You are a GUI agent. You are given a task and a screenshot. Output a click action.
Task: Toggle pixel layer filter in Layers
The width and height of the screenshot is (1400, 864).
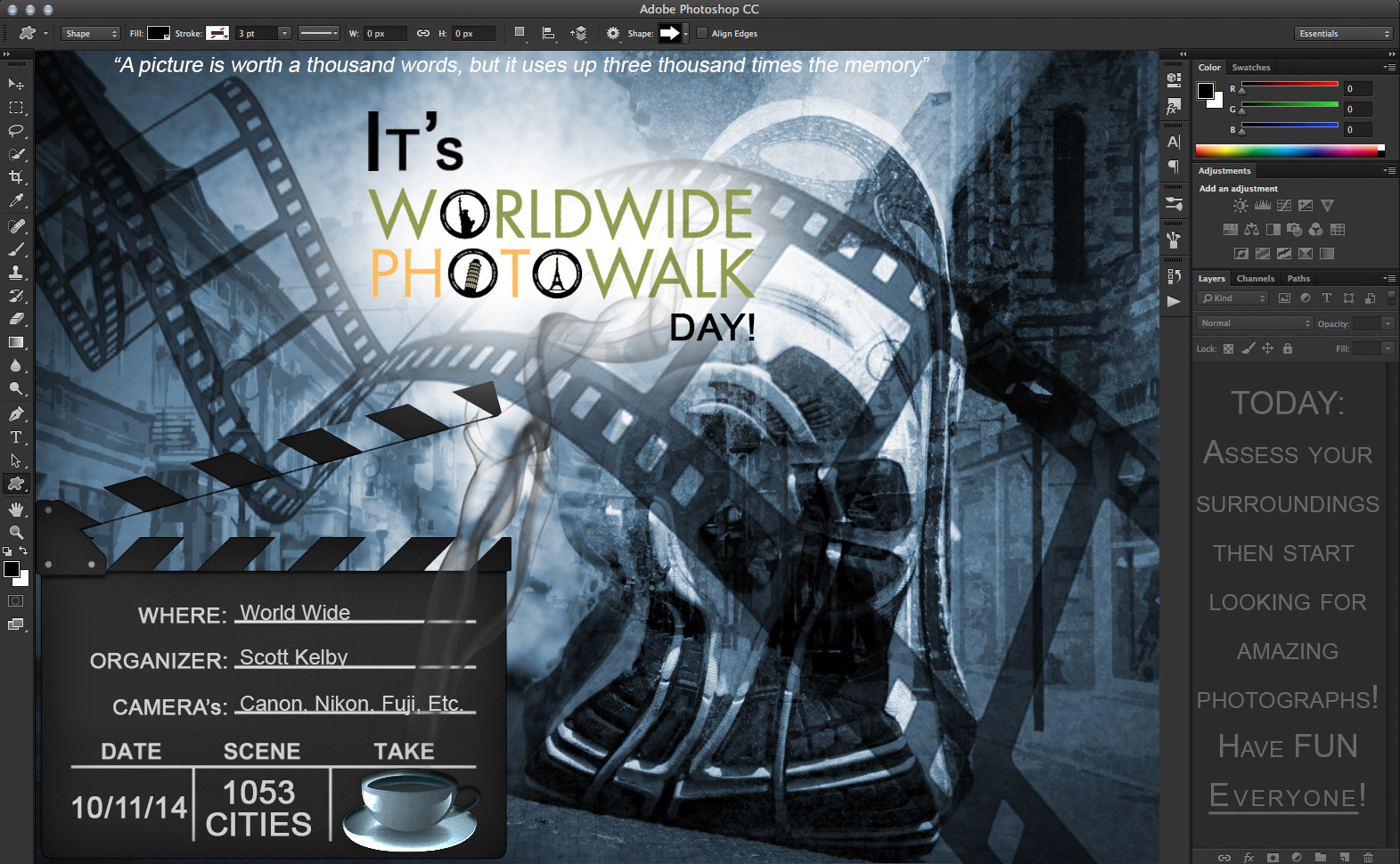1284,298
